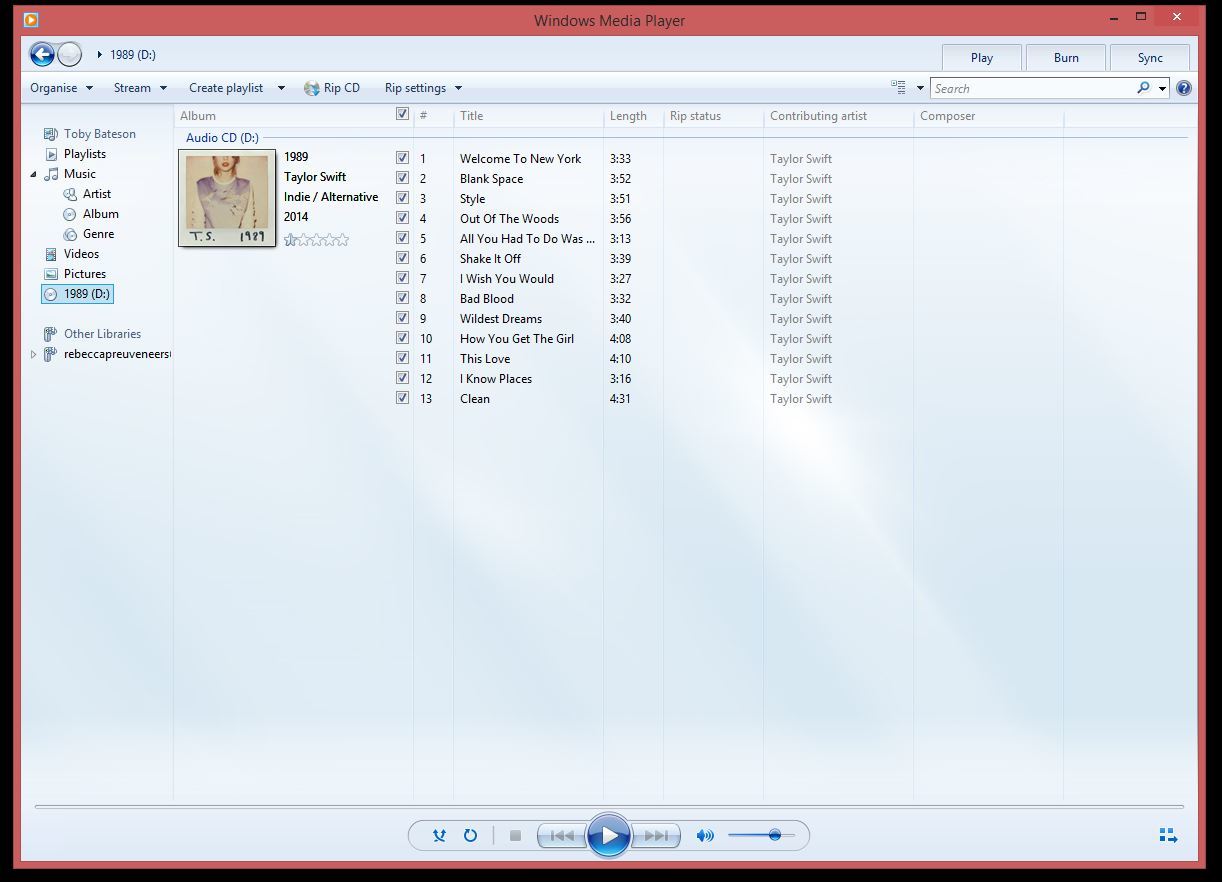1222x882 pixels.
Task: Open the Rip settings dropdown
Action: pyautogui.click(x=423, y=88)
